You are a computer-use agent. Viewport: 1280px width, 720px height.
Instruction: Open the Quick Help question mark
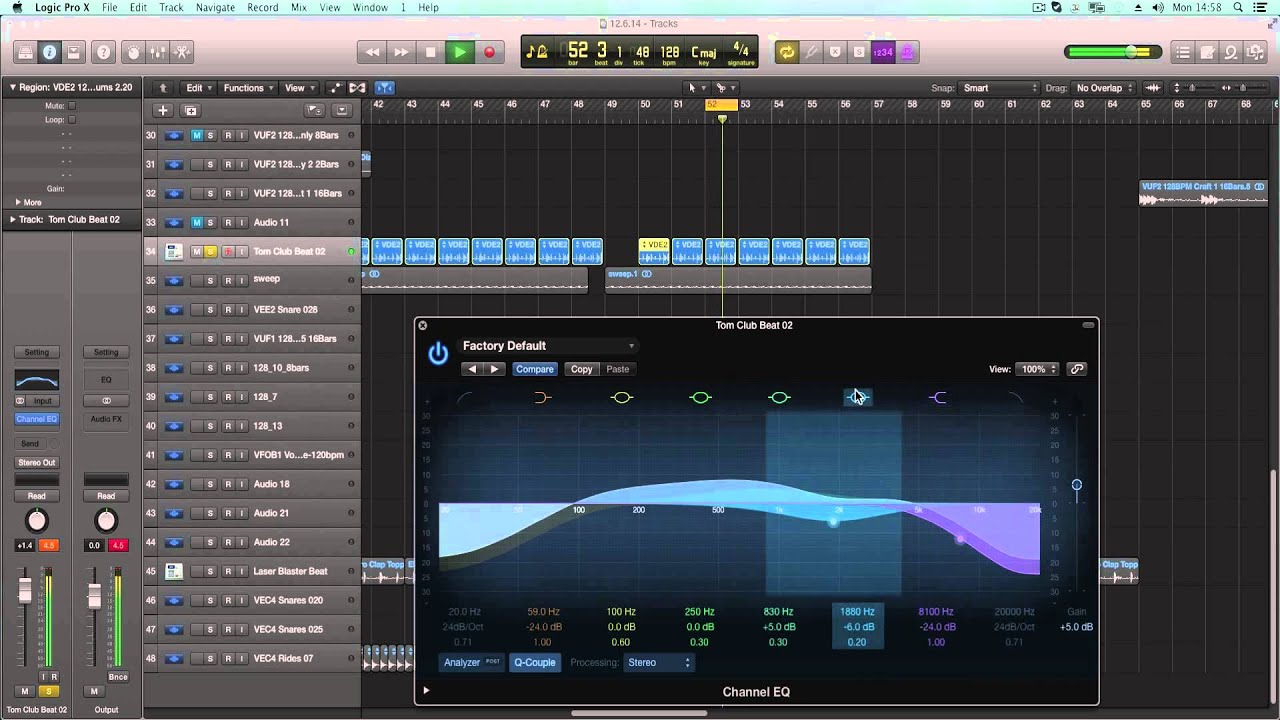tap(103, 52)
